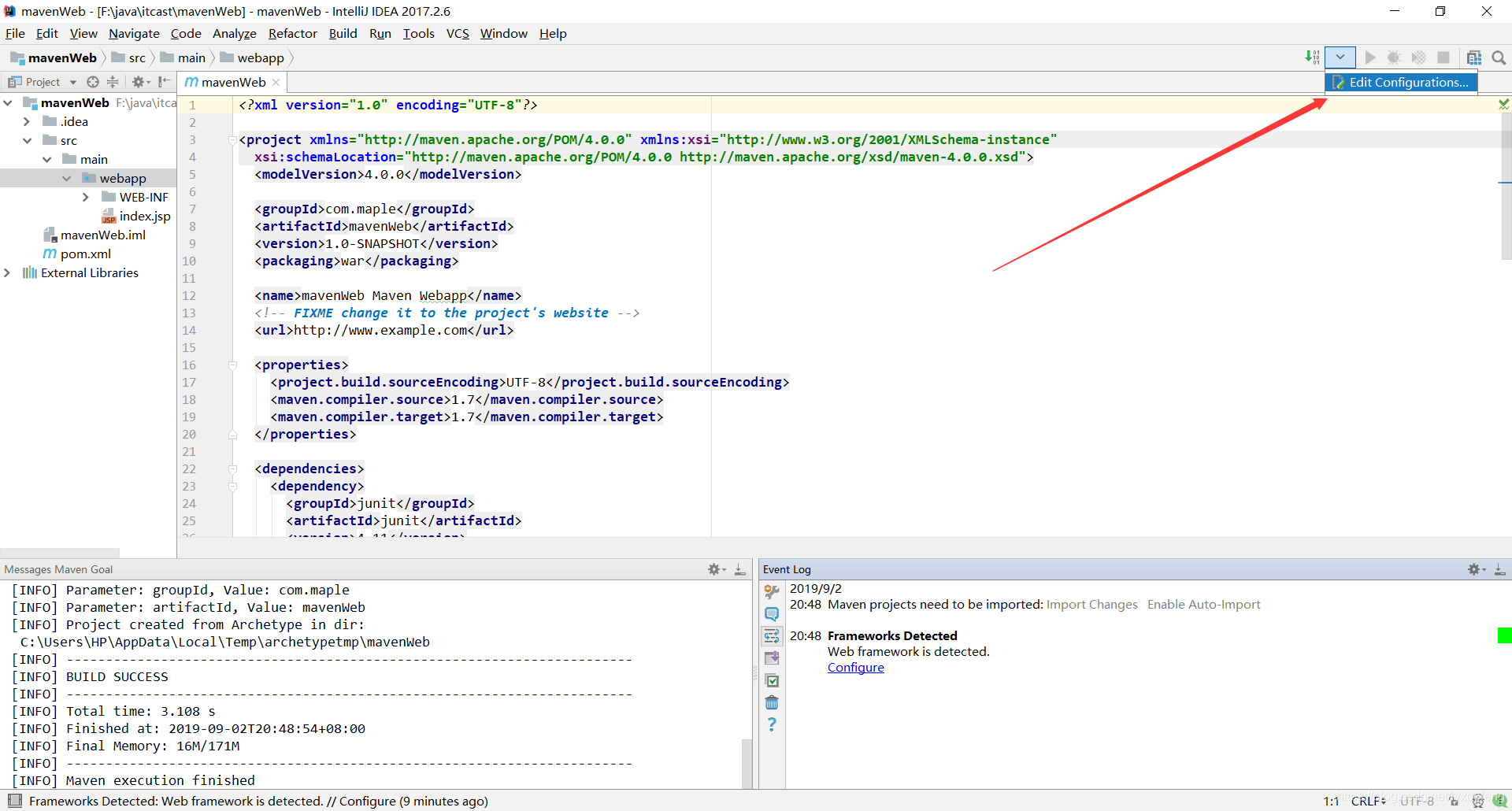Toggle tool window buttons at bottom-left corner

[x=14, y=801]
